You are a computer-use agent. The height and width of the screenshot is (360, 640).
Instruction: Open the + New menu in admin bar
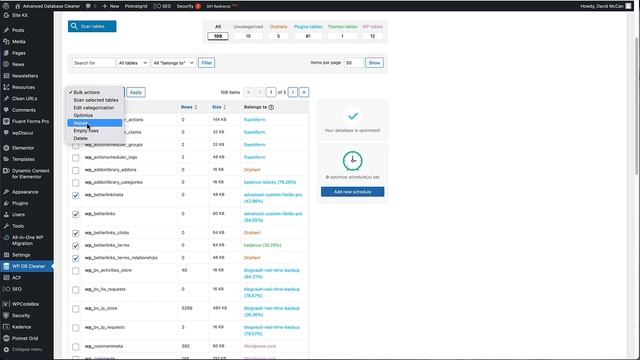click(x=111, y=6)
